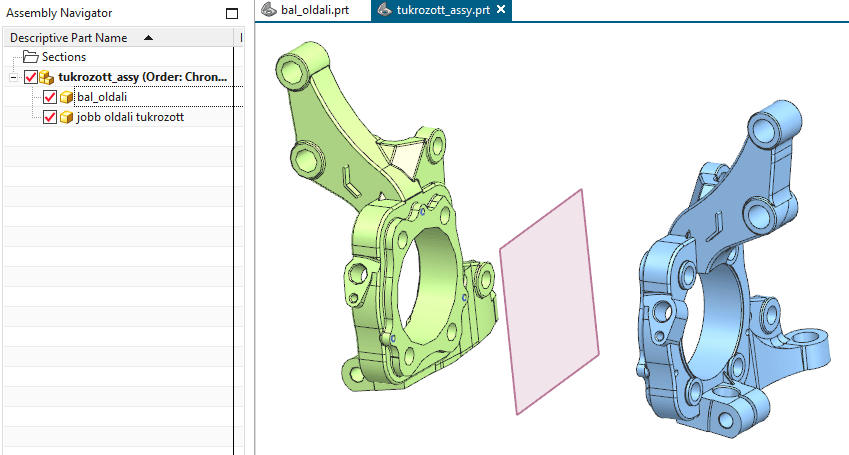This screenshot has width=849, height=455.
Task: Click the Sections folder icon
Action: coord(30,57)
